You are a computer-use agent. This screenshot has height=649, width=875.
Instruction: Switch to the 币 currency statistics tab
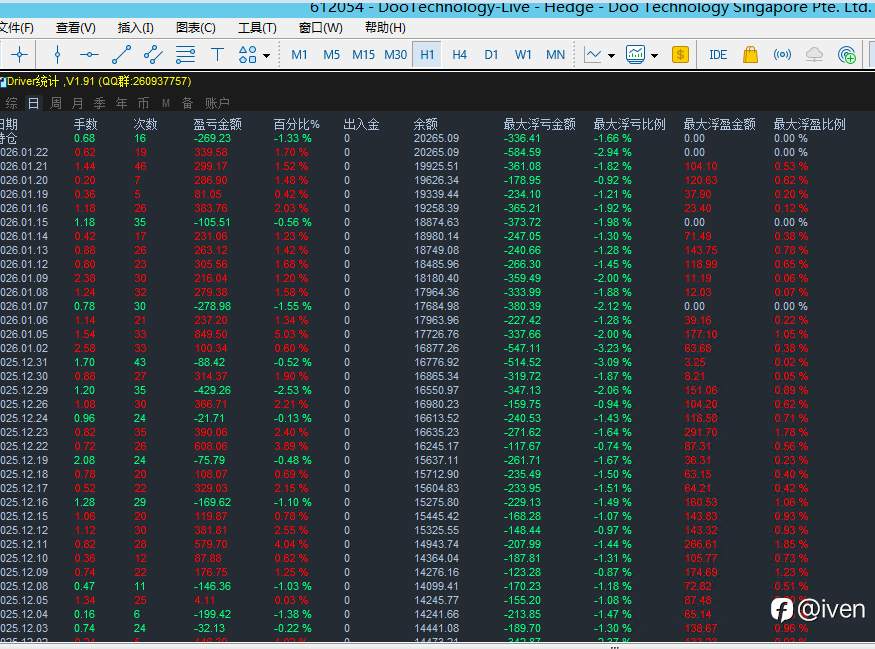(x=143, y=103)
